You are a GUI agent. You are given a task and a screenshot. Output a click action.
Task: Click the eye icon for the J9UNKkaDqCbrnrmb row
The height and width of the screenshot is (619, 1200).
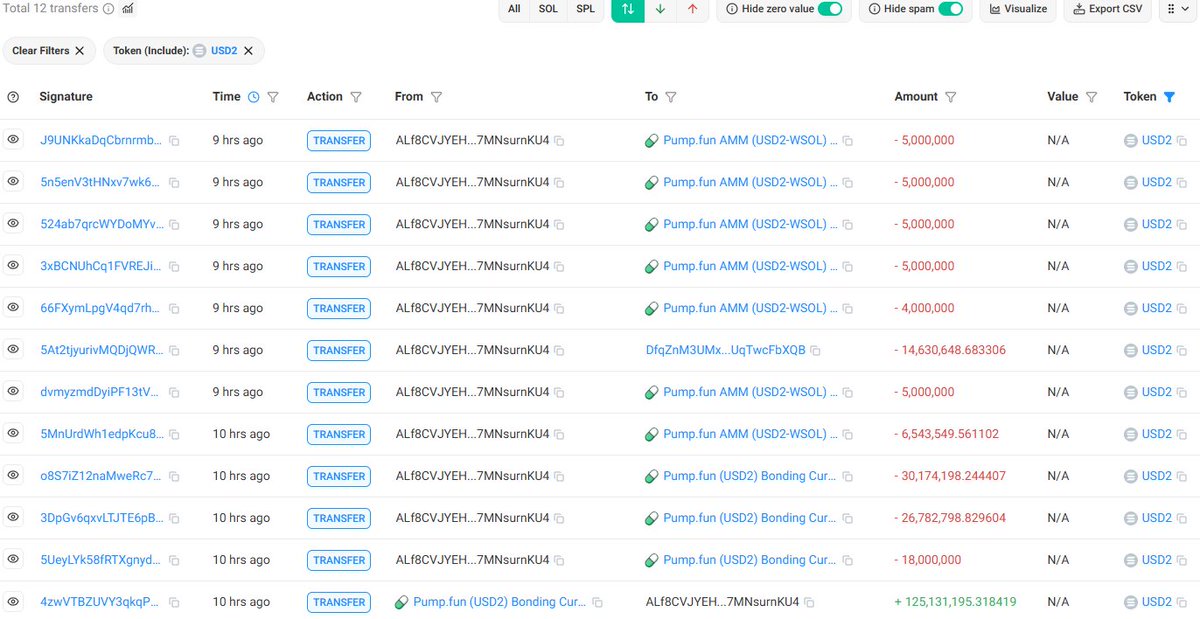click(x=14, y=141)
